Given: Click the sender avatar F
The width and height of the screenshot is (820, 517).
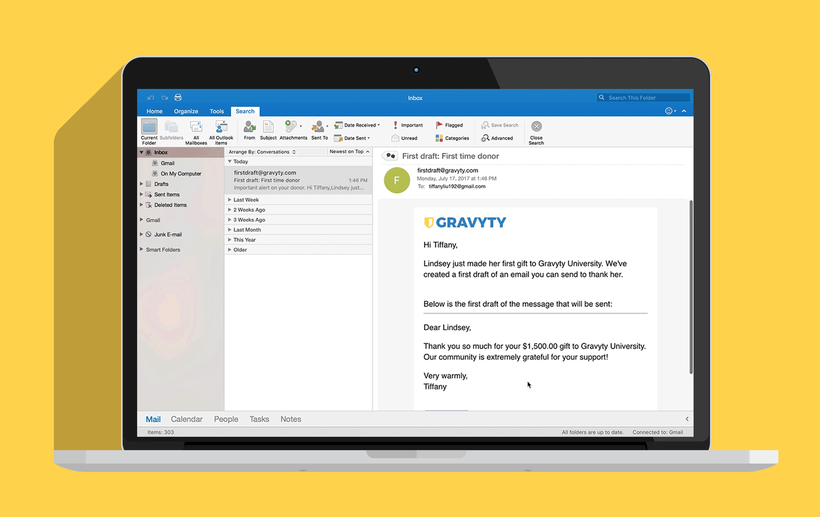Looking at the screenshot, I should [x=397, y=180].
